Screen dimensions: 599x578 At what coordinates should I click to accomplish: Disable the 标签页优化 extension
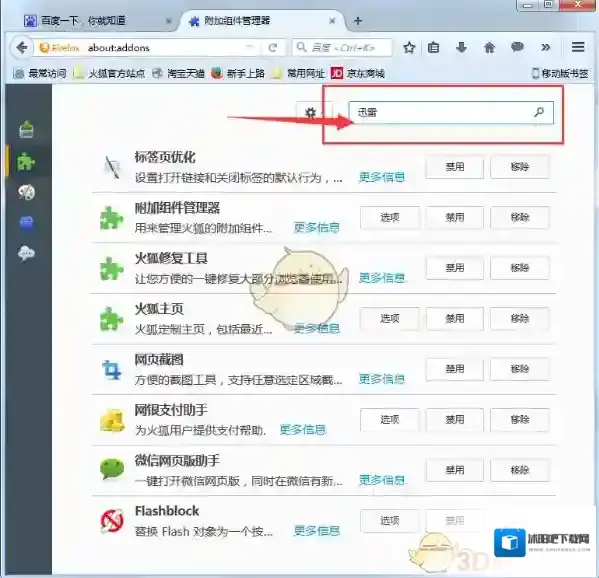pyautogui.click(x=455, y=167)
